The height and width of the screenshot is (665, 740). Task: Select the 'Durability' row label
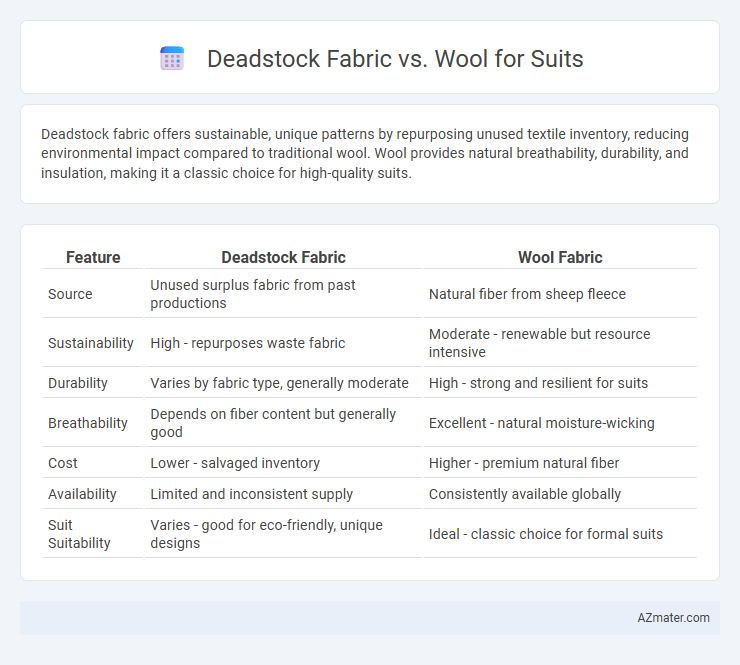[x=93, y=383]
